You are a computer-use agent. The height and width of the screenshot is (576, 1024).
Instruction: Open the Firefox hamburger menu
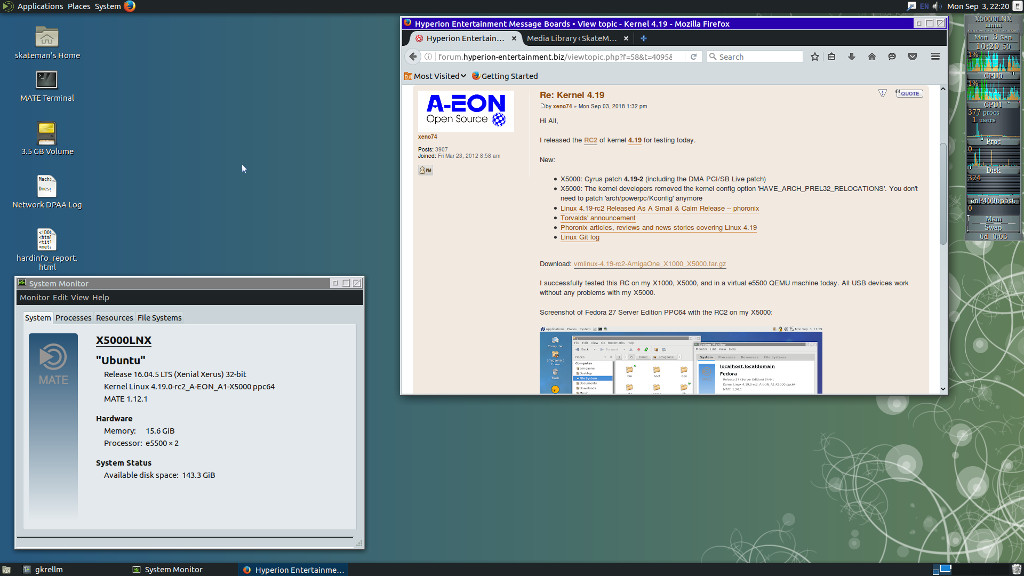[935, 57]
